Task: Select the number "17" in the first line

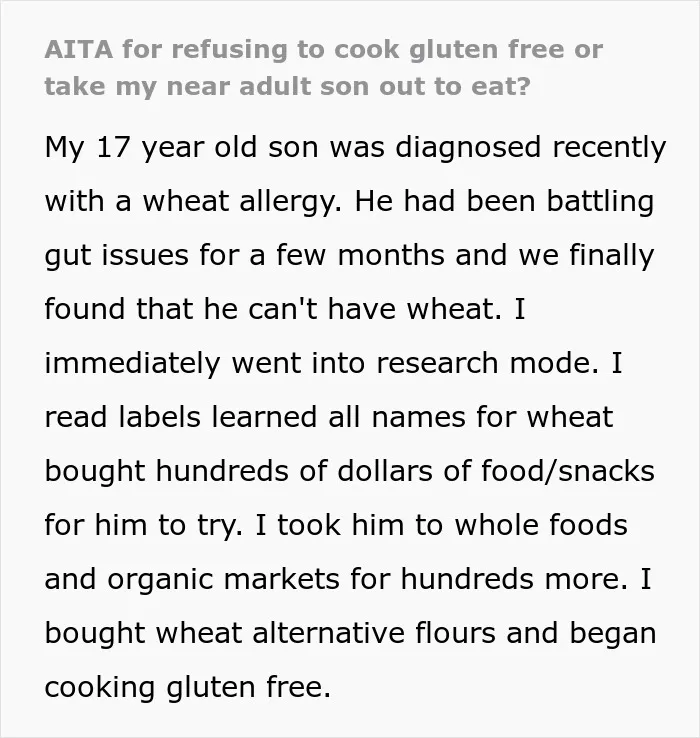Action: 113,147
